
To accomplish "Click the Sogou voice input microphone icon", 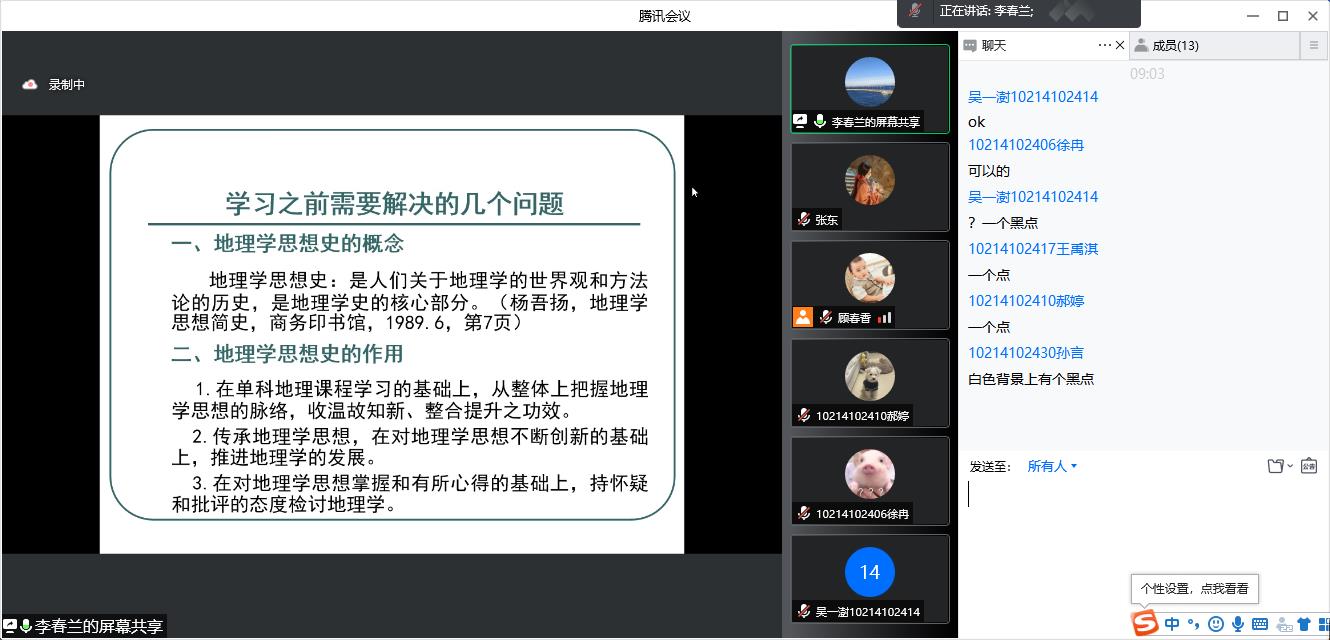I will click(1238, 624).
